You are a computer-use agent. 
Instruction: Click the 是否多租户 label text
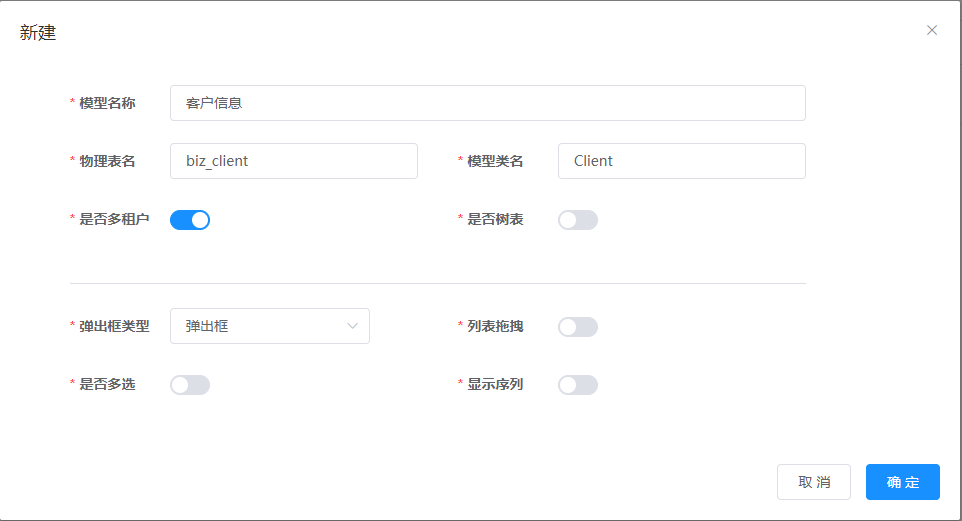point(114,219)
